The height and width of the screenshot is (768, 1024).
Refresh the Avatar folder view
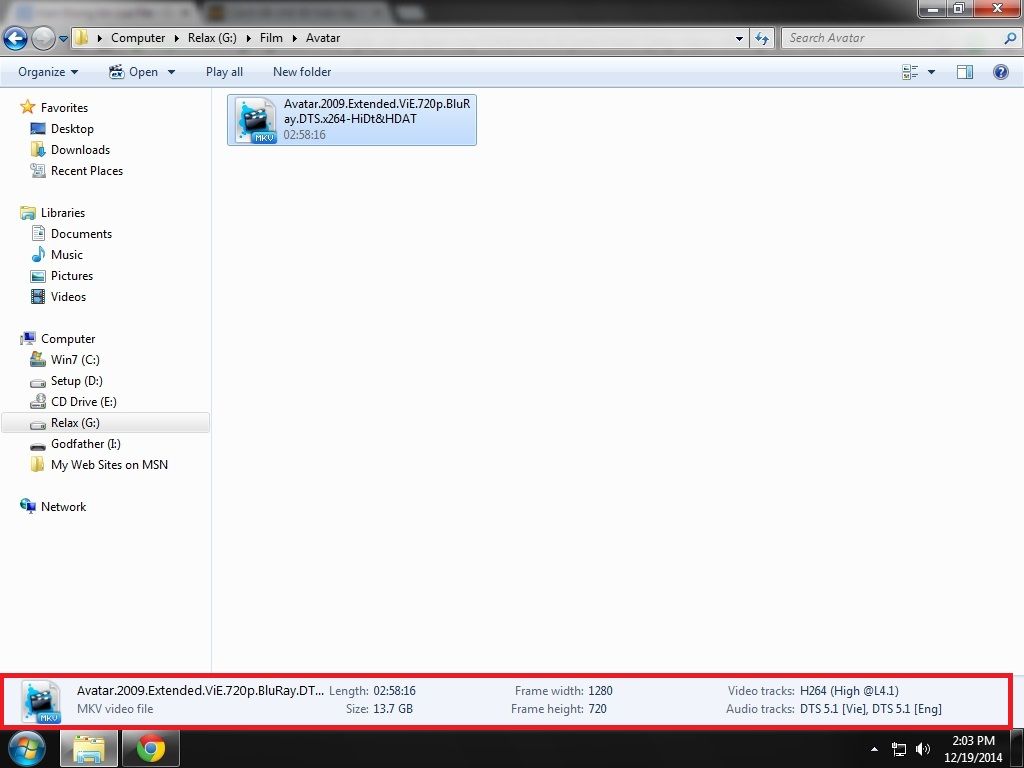click(762, 39)
